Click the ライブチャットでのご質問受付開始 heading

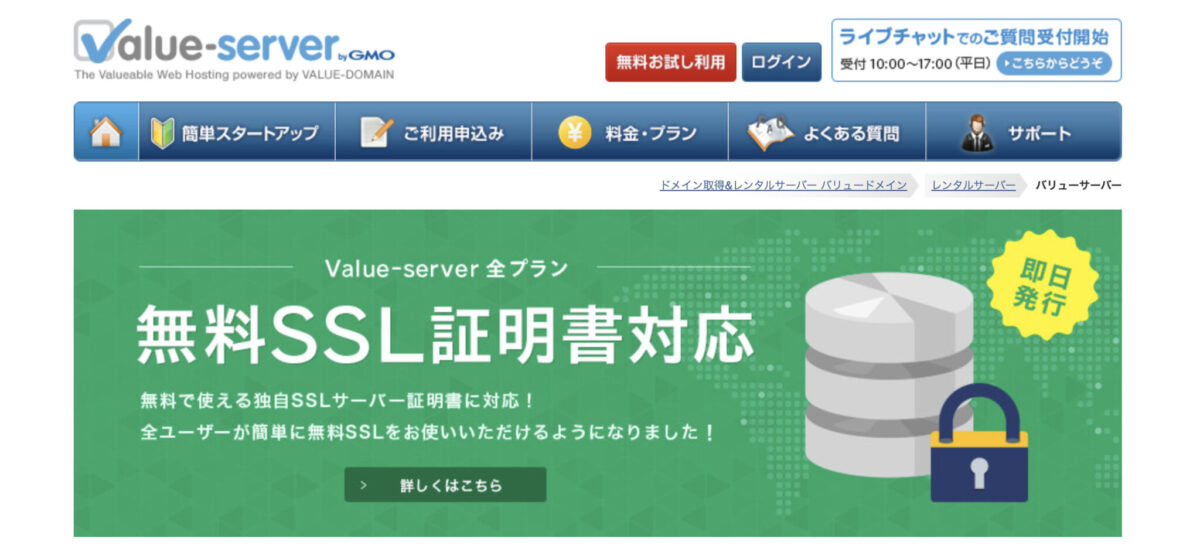974,36
